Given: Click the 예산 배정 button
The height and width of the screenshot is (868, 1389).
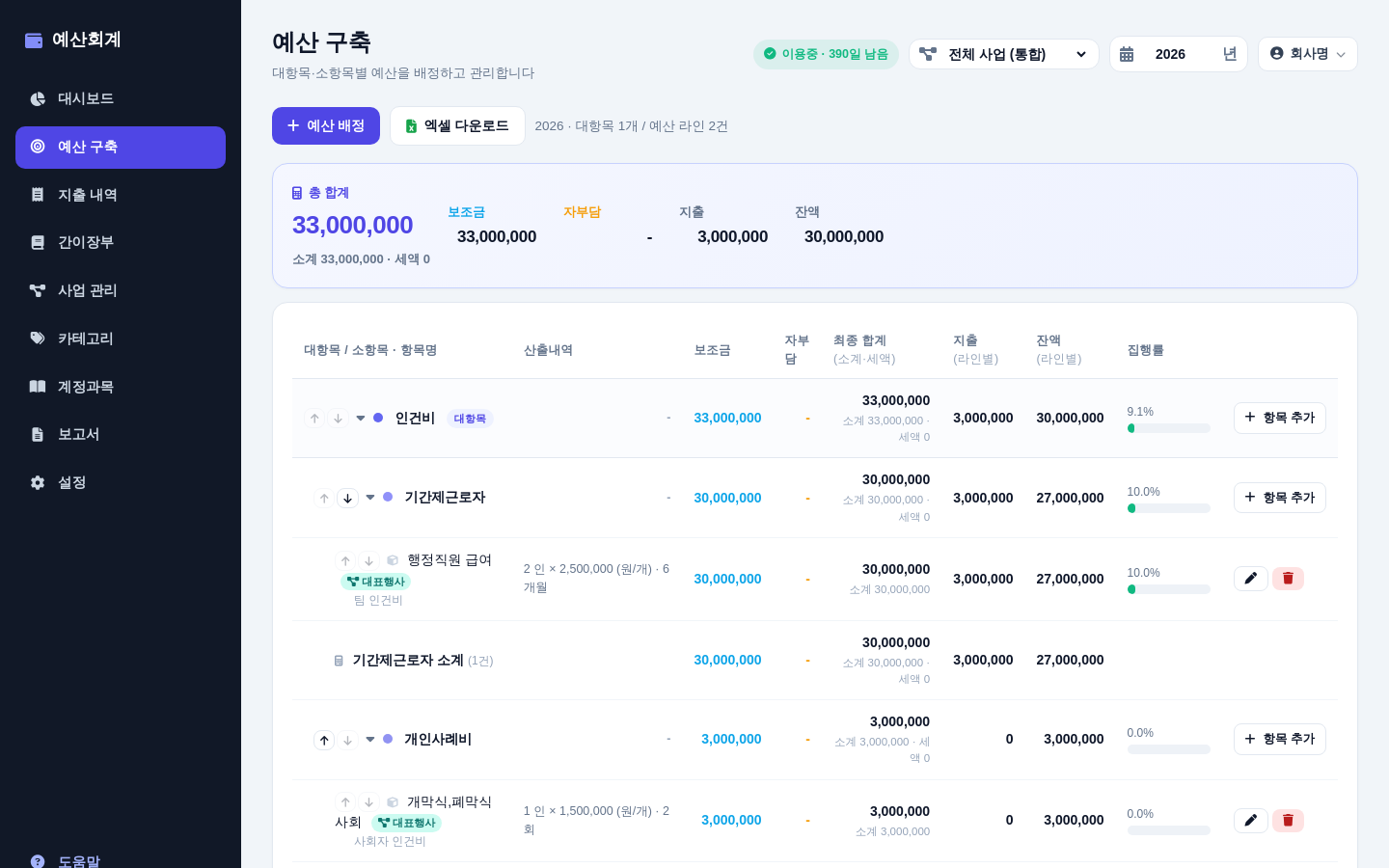Looking at the screenshot, I should coord(326,126).
